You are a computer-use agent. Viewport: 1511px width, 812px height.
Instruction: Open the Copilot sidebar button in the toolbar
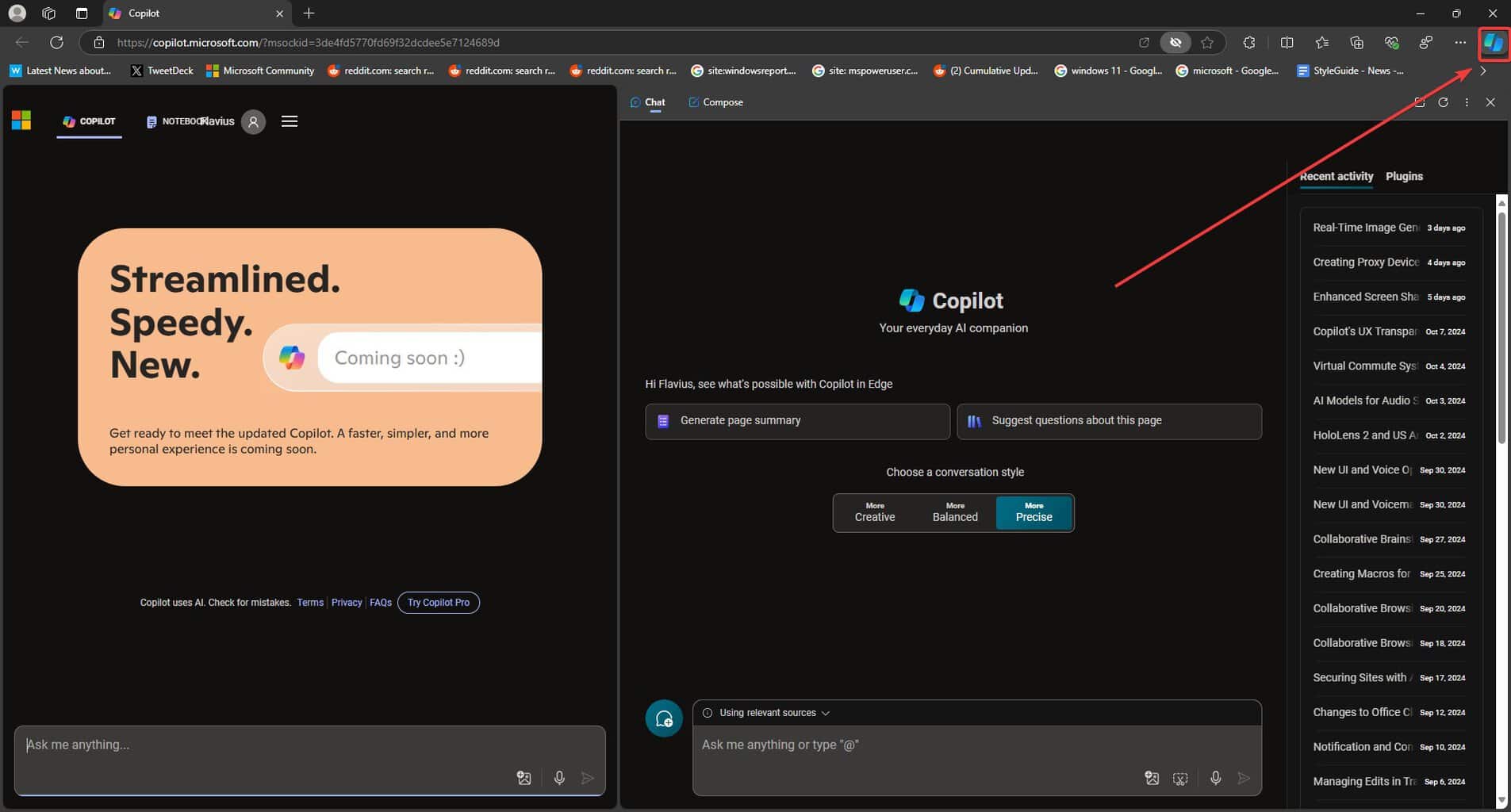[1494, 43]
